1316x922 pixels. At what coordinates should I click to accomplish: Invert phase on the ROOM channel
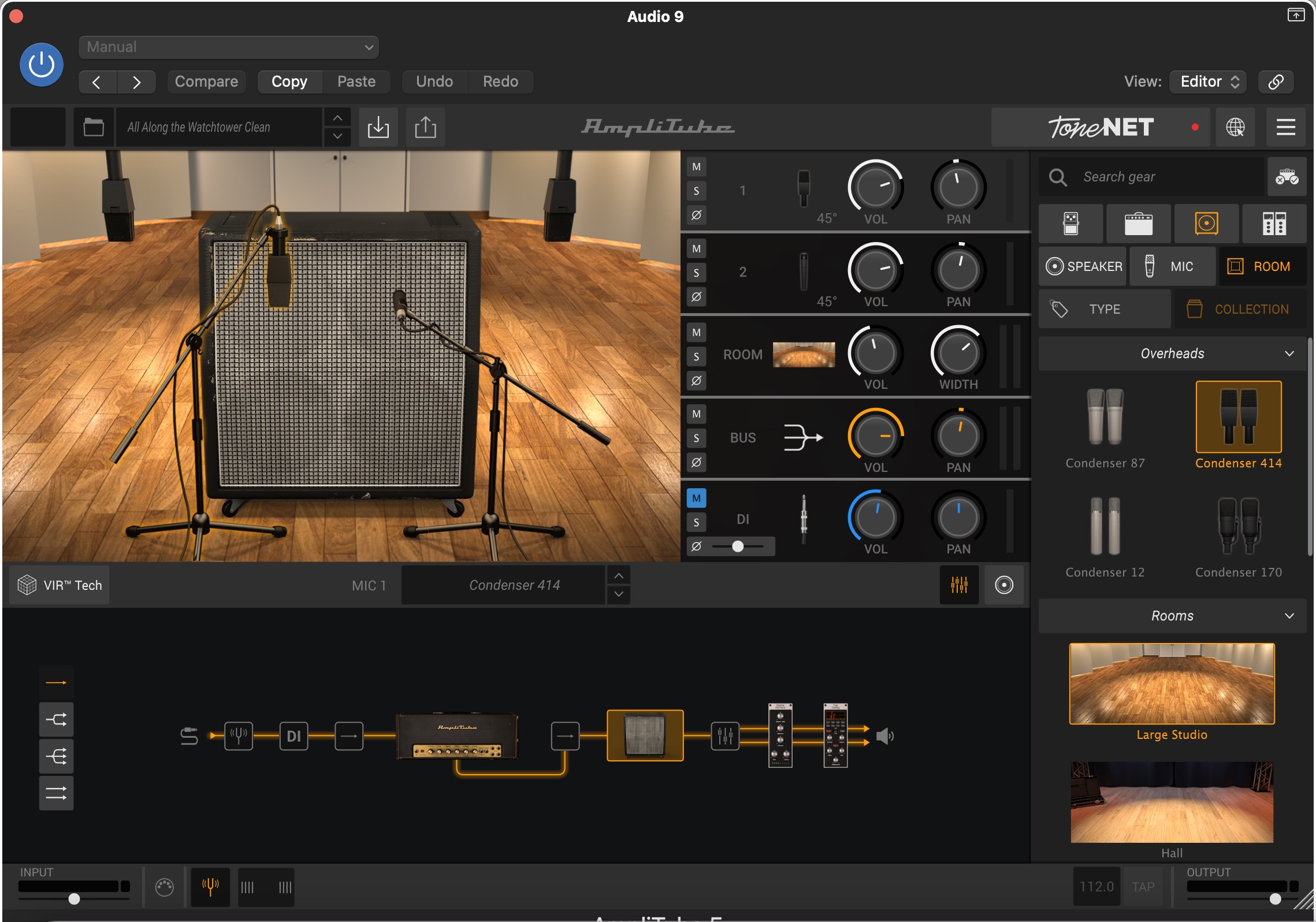tap(696, 381)
